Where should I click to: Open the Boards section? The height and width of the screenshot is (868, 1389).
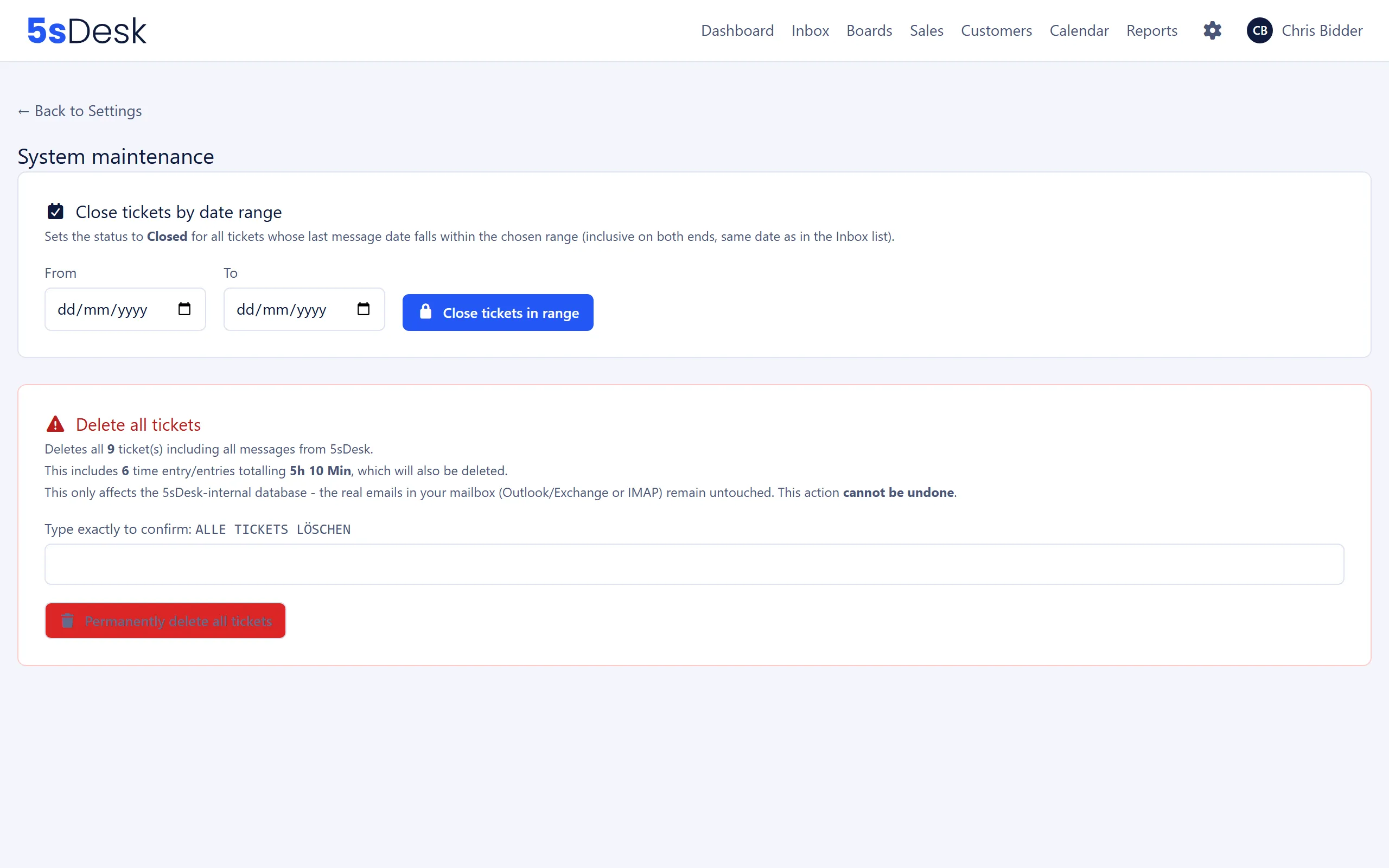(x=869, y=30)
